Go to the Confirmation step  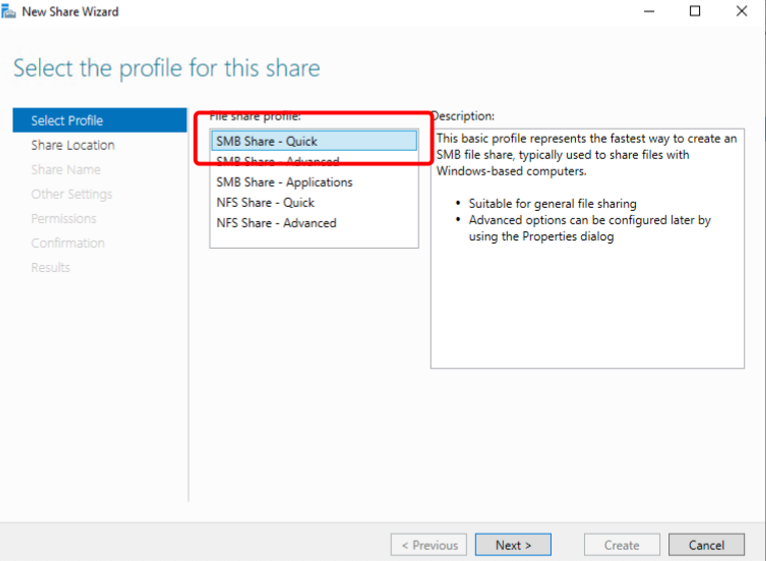(68, 243)
